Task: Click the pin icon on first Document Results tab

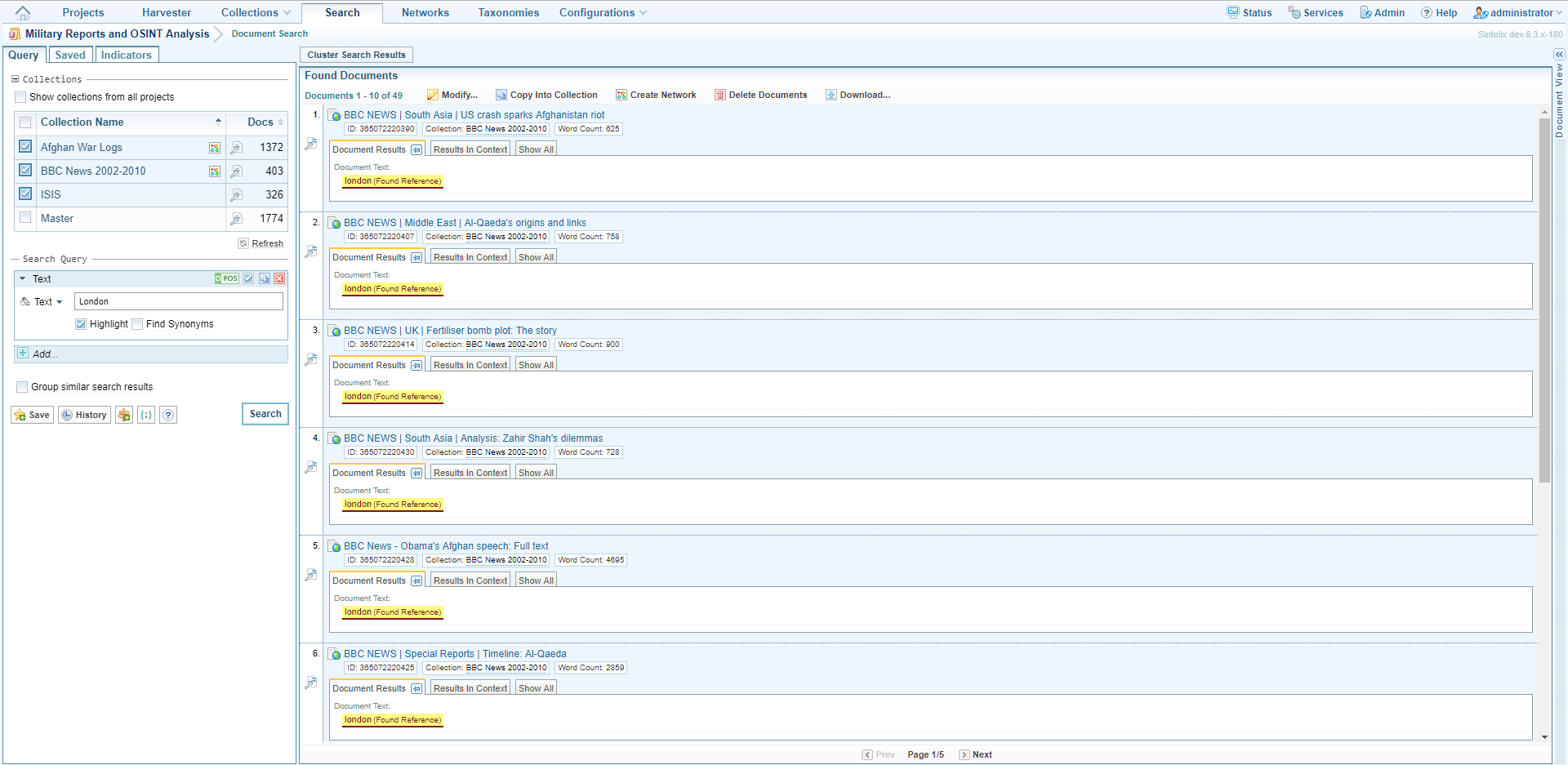Action: coord(416,150)
